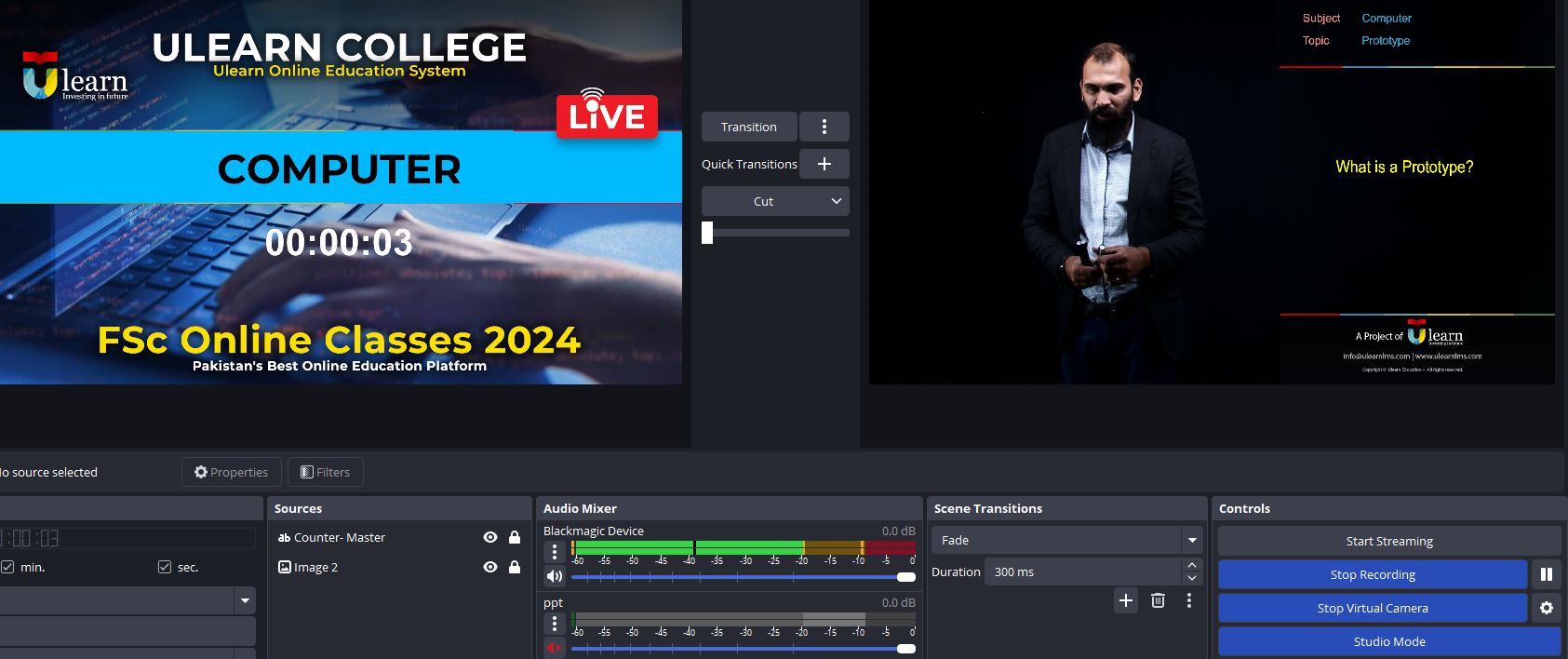Viewport: 1568px width, 659px height.
Task: Click the Quick Transitions label
Action: pos(749,164)
